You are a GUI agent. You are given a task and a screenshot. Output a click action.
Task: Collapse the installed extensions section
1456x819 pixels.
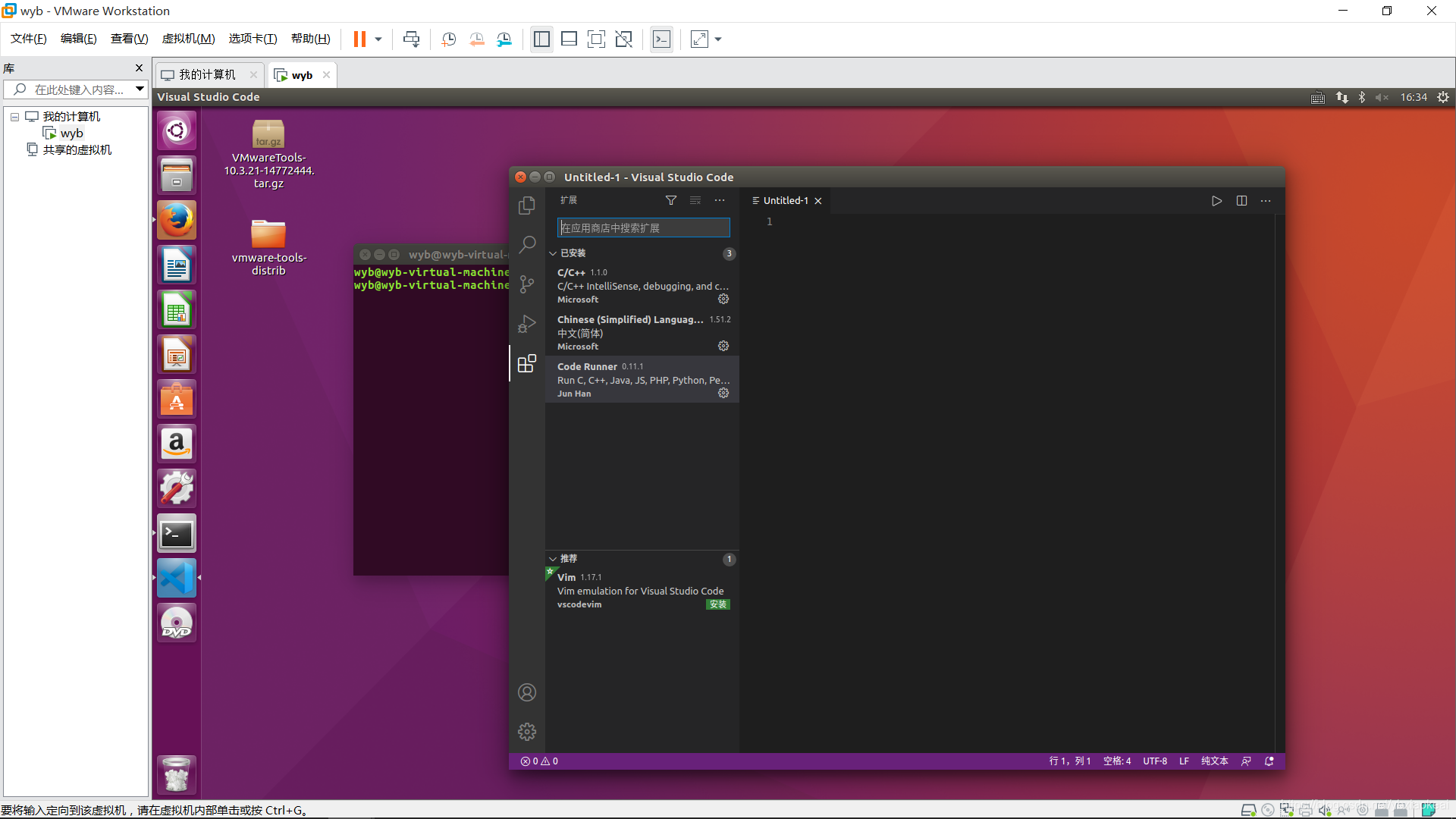(553, 253)
